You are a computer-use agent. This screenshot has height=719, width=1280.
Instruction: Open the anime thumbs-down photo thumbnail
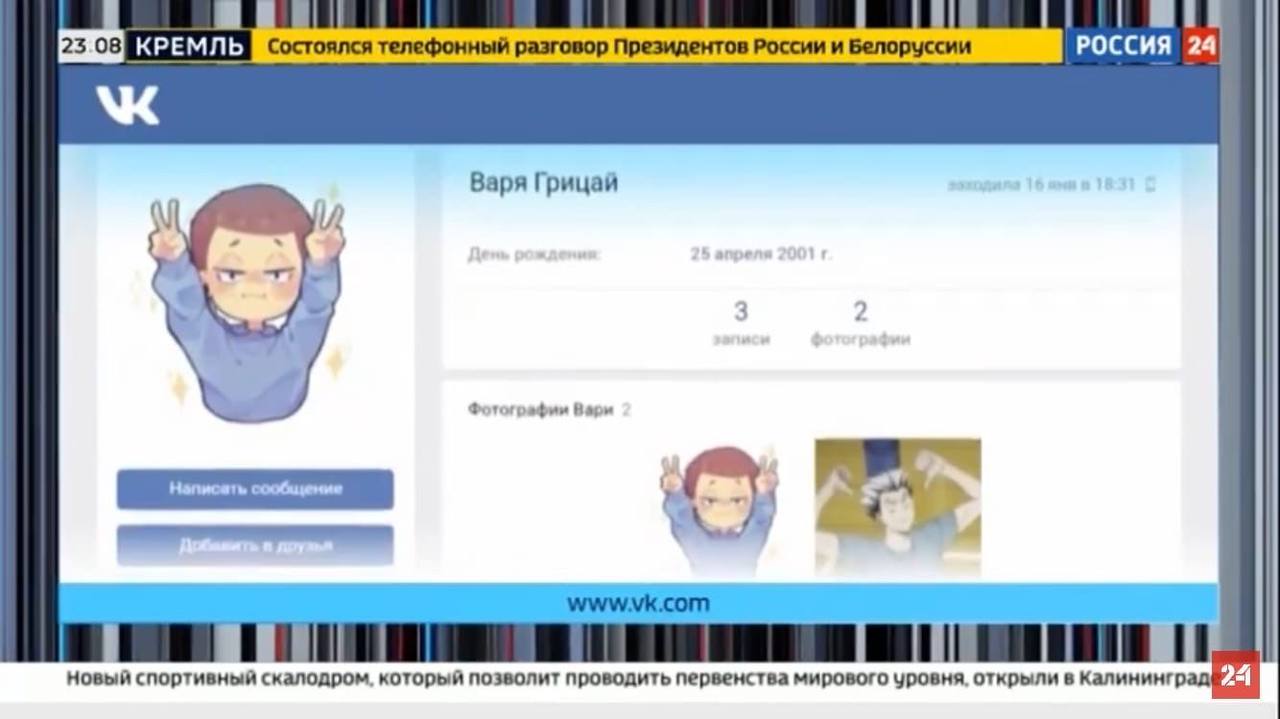tap(898, 508)
